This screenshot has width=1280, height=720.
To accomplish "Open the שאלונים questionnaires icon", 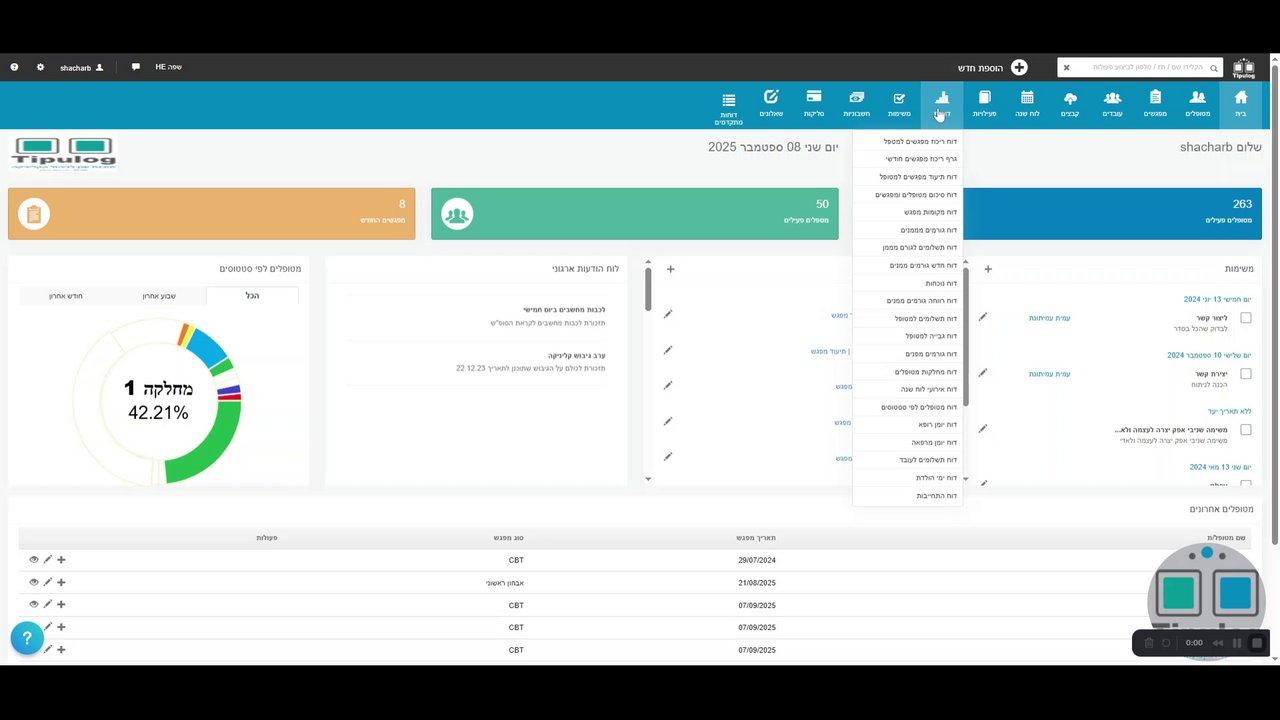I will click(771, 104).
